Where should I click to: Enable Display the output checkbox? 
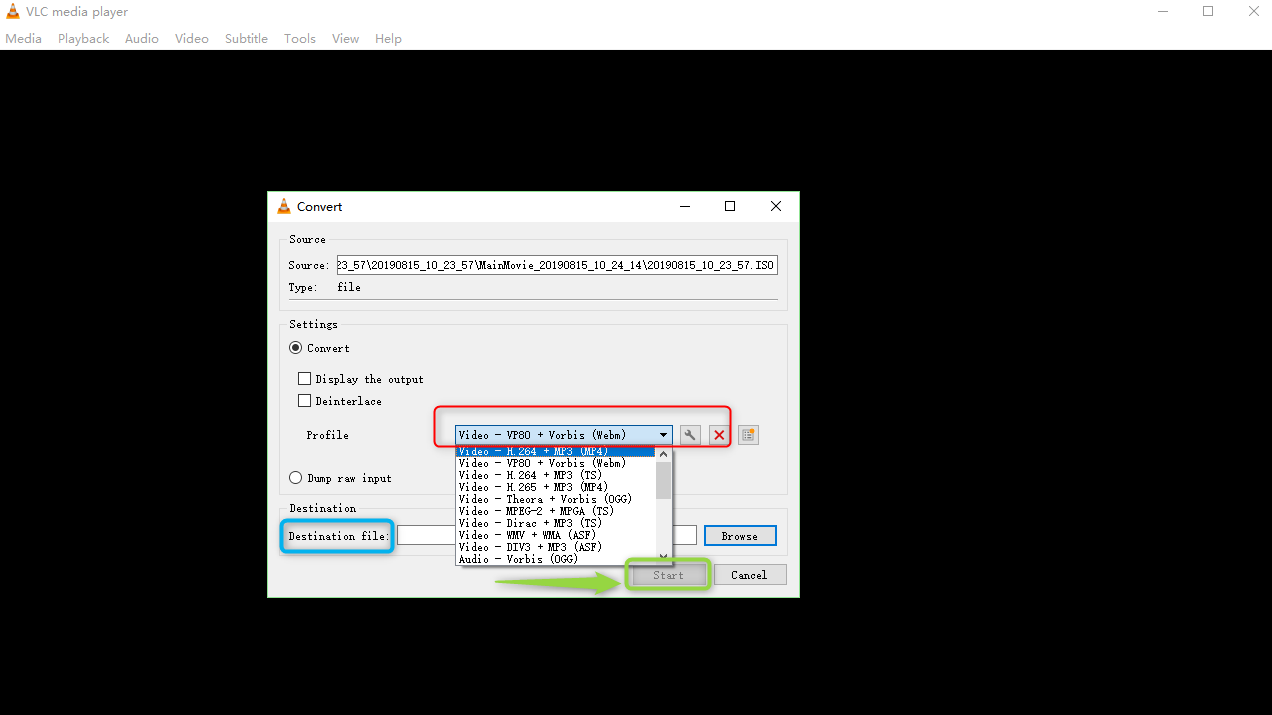(x=305, y=379)
